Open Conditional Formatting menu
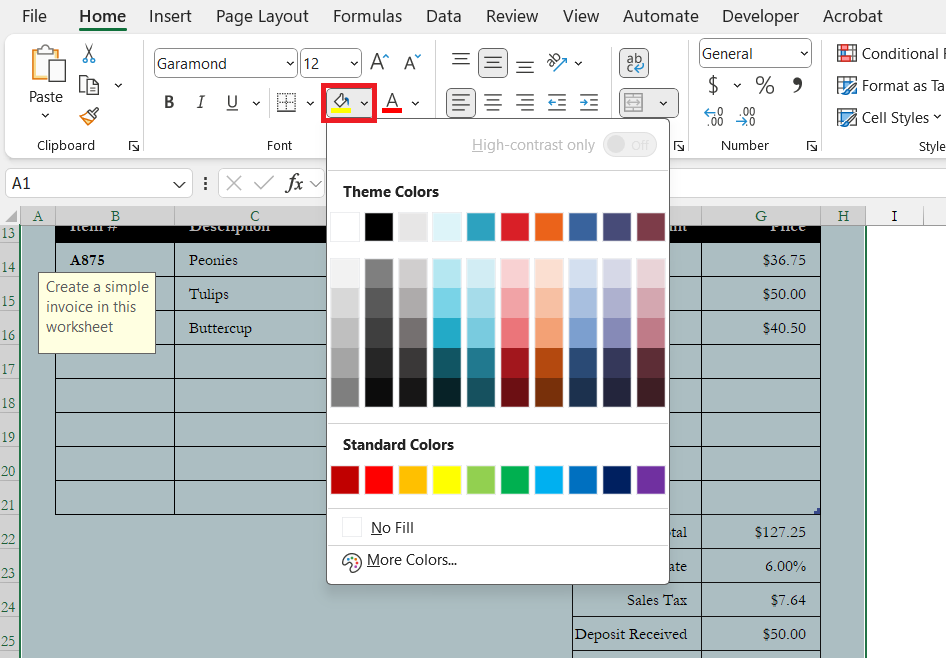 pos(889,54)
